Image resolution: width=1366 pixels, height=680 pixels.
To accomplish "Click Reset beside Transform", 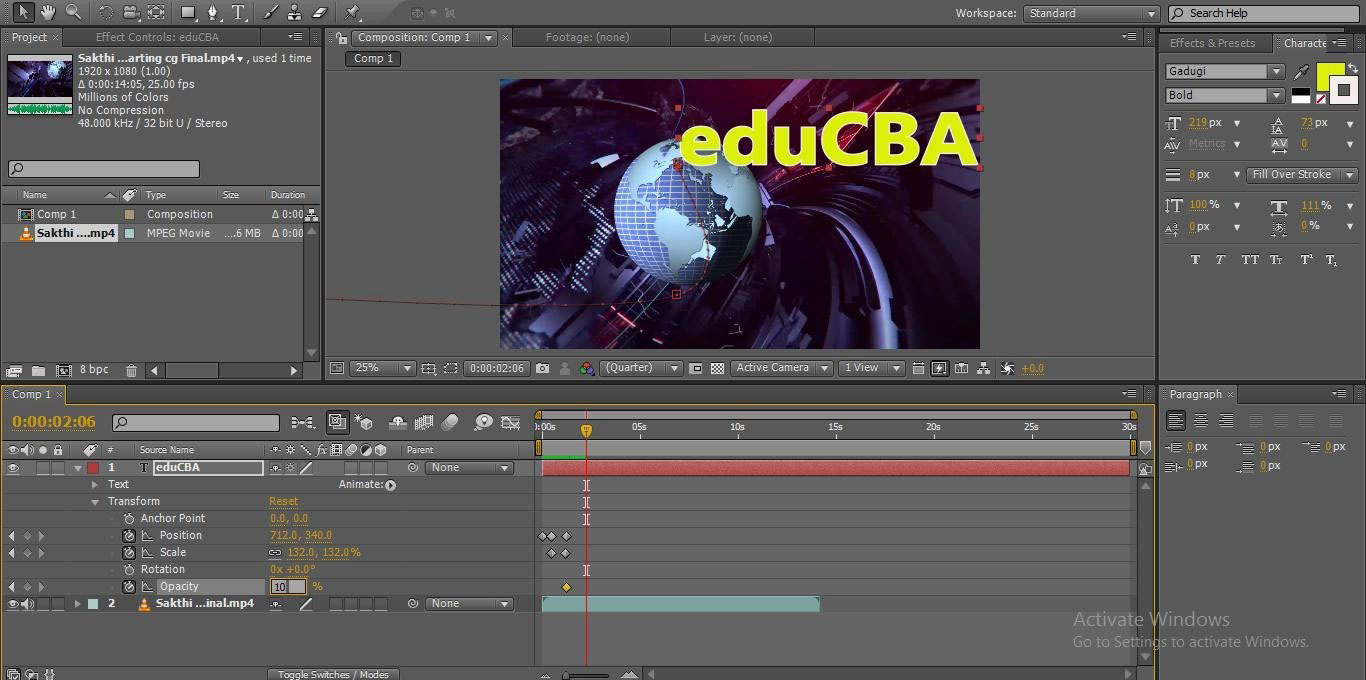I will pos(283,502).
